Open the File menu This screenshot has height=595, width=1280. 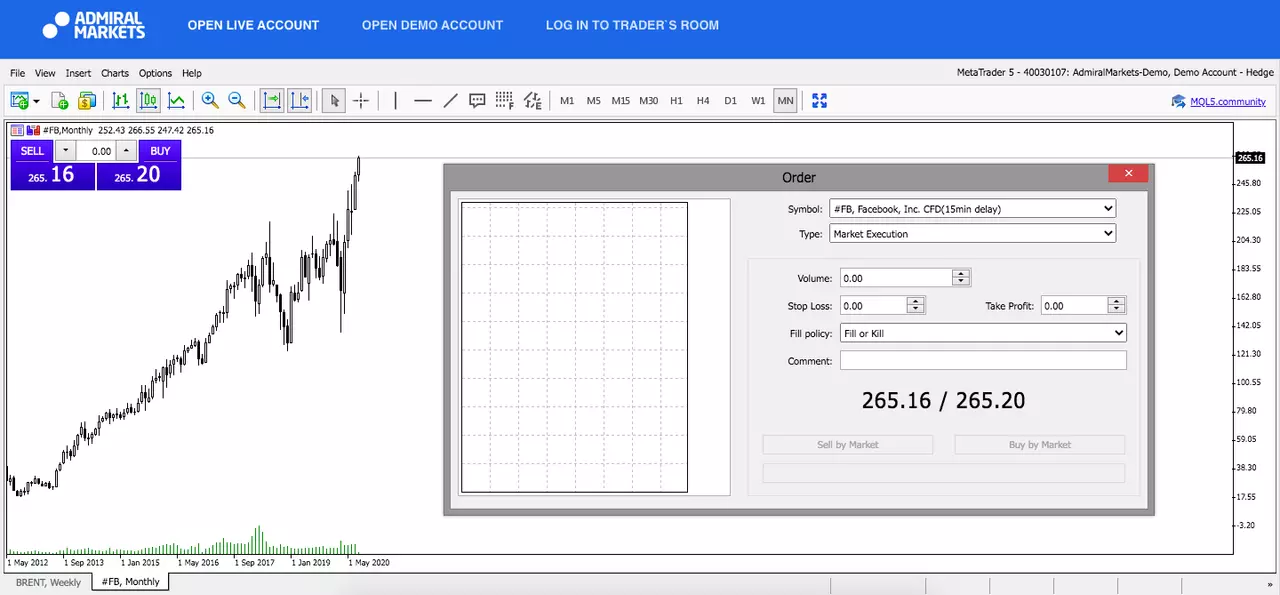pyautogui.click(x=18, y=73)
